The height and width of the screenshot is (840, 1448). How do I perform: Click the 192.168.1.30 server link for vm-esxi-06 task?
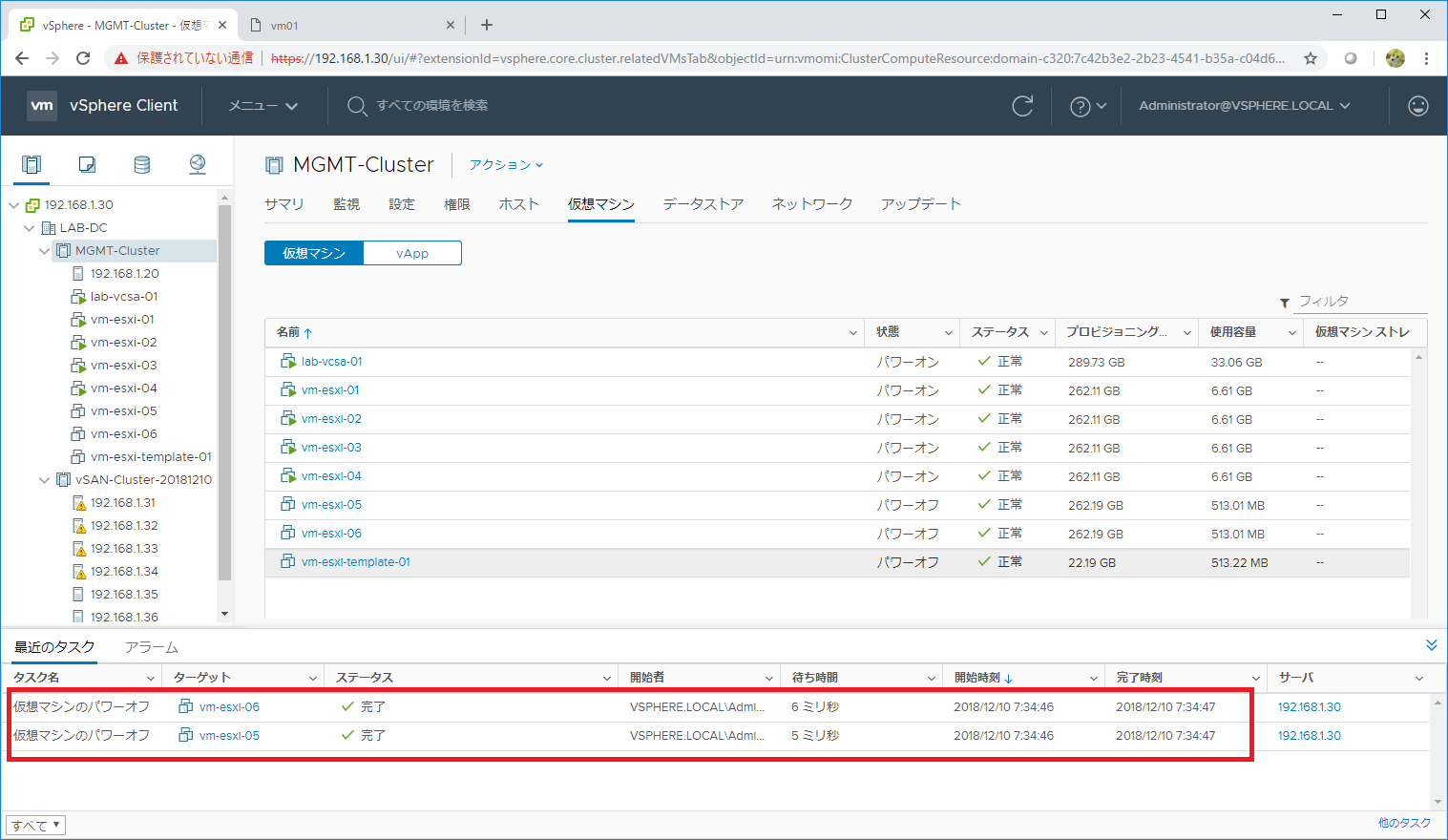(x=1310, y=707)
